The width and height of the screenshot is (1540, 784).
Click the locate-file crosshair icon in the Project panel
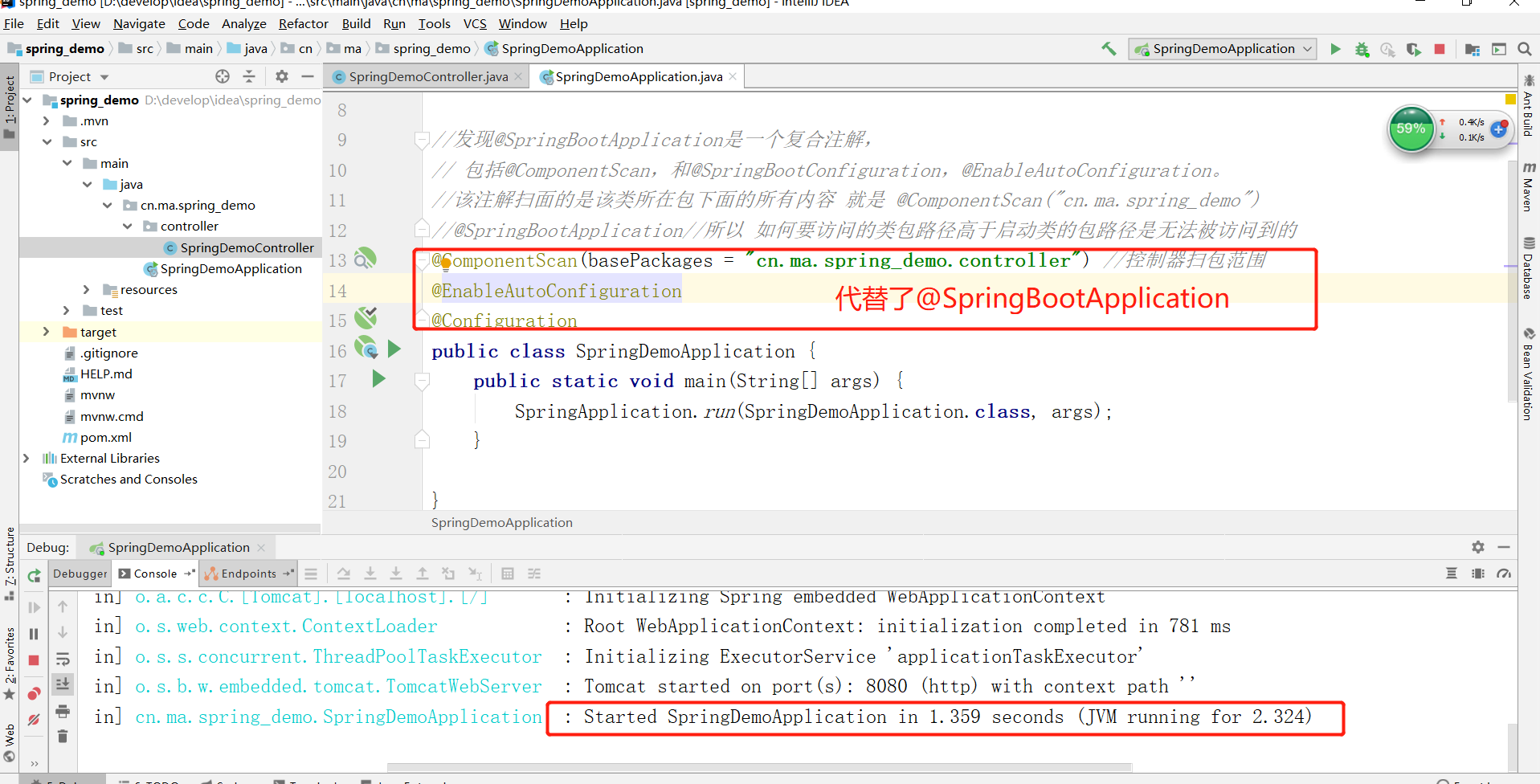click(223, 76)
